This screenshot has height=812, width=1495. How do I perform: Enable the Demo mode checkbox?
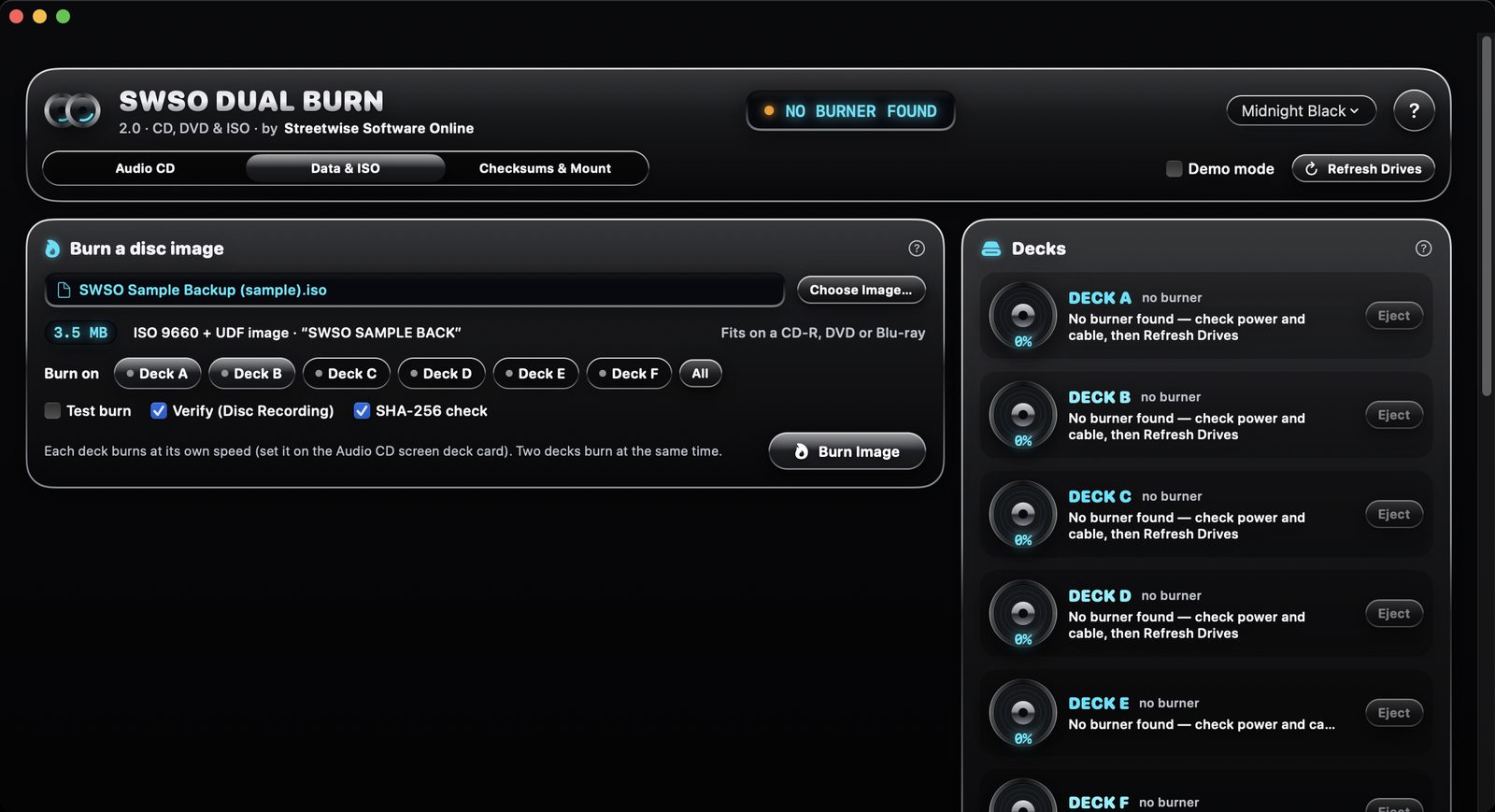(x=1175, y=169)
